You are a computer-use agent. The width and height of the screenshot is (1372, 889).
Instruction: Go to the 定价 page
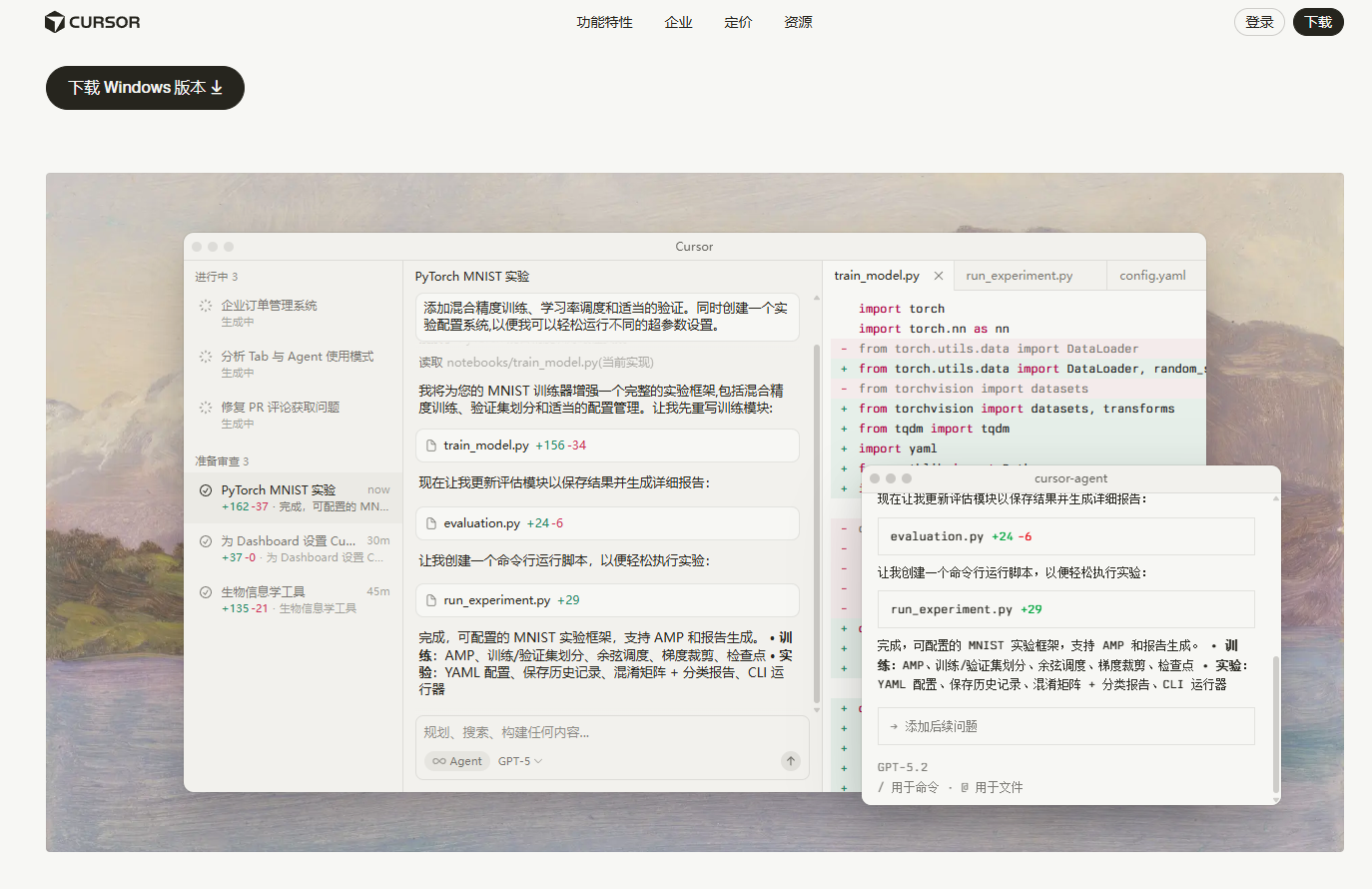tap(738, 22)
